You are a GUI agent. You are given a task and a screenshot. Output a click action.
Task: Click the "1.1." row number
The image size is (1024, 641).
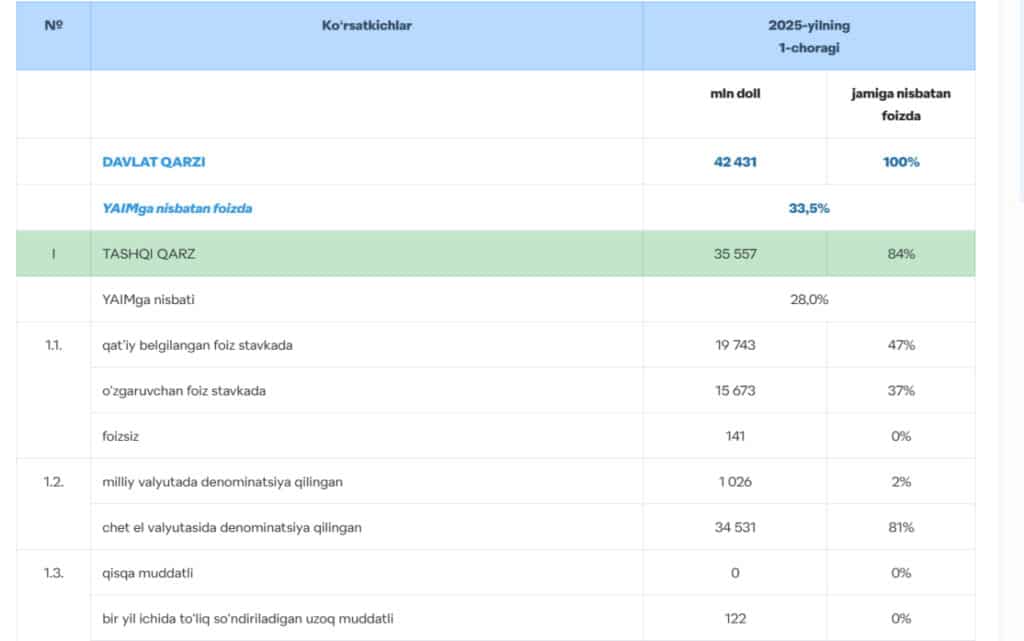54,345
